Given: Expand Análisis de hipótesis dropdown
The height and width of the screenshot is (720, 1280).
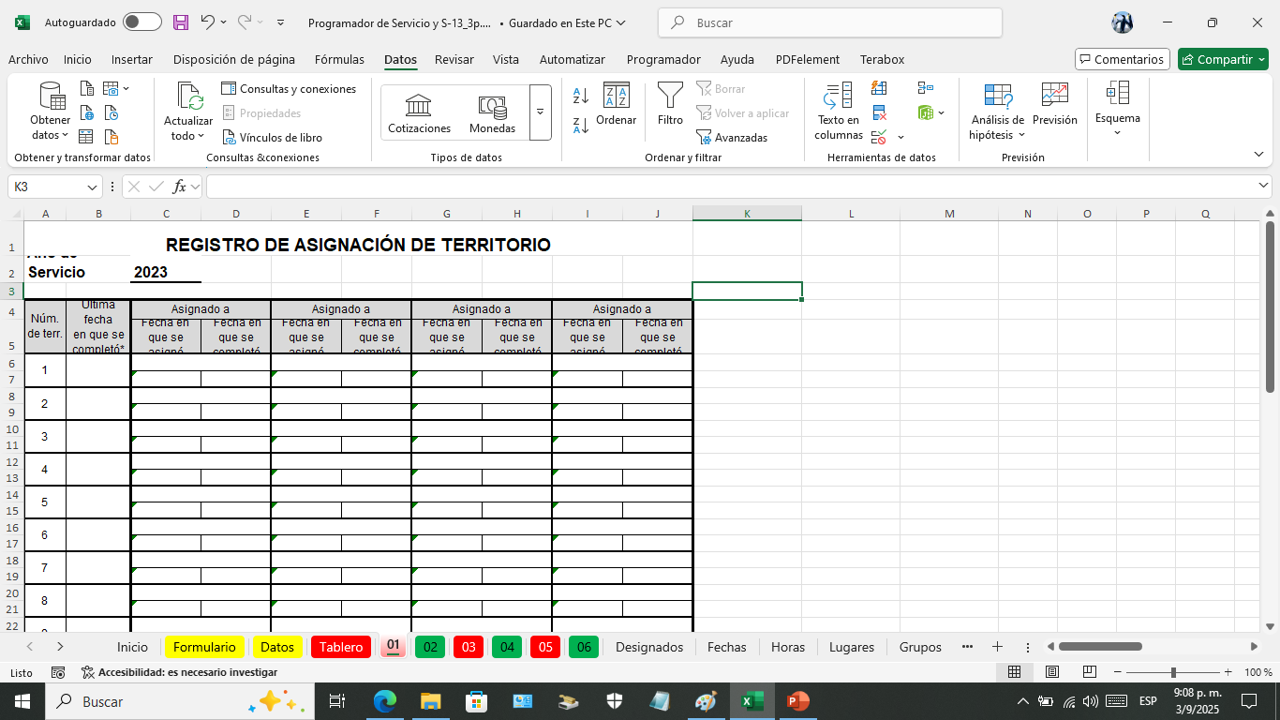Looking at the screenshot, I should (x=1022, y=135).
